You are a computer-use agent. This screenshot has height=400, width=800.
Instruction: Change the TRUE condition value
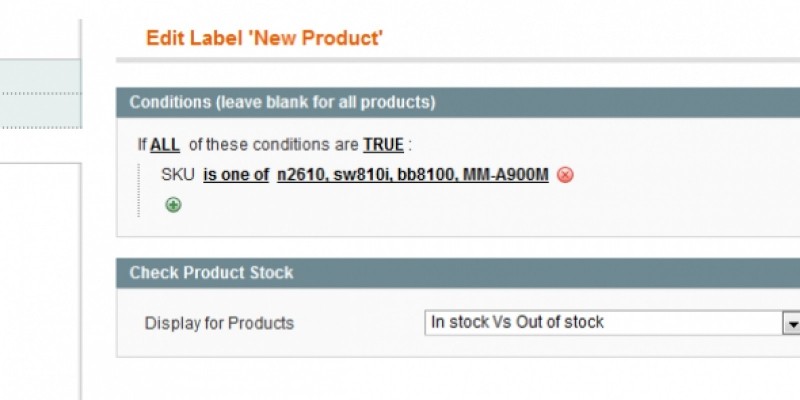coord(383,145)
